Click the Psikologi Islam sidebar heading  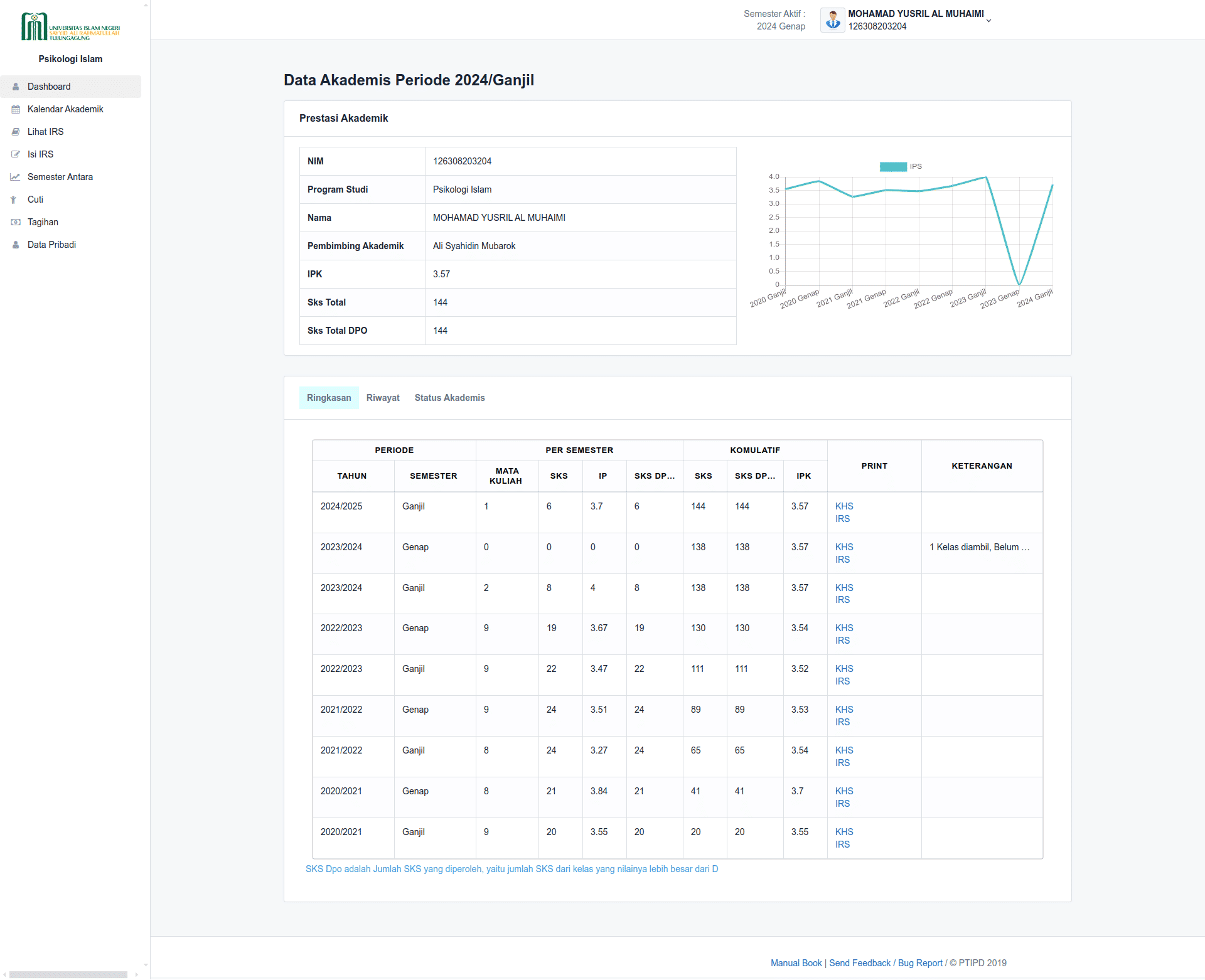pyautogui.click(x=70, y=59)
